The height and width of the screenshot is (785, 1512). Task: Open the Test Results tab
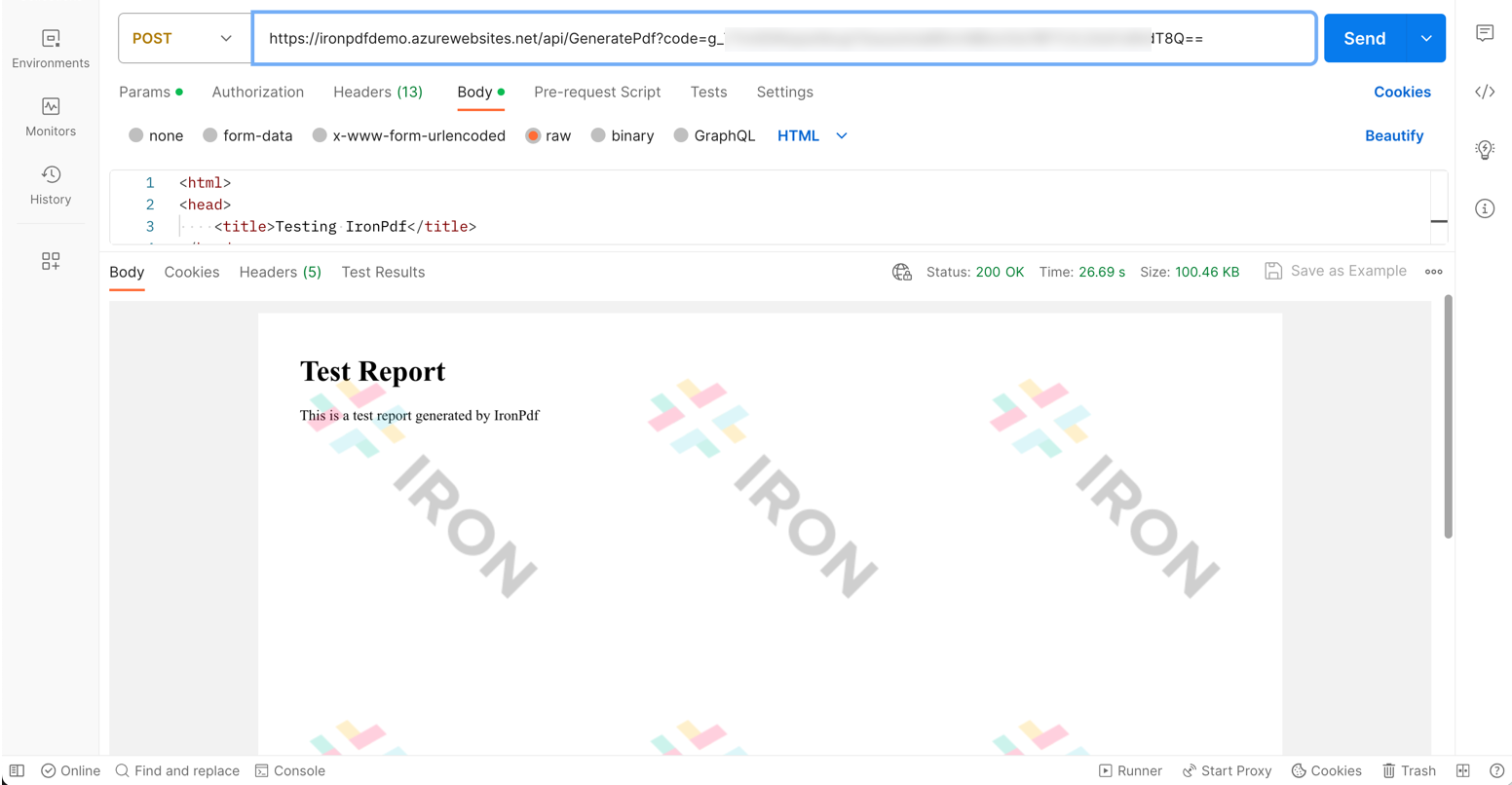pyautogui.click(x=383, y=272)
